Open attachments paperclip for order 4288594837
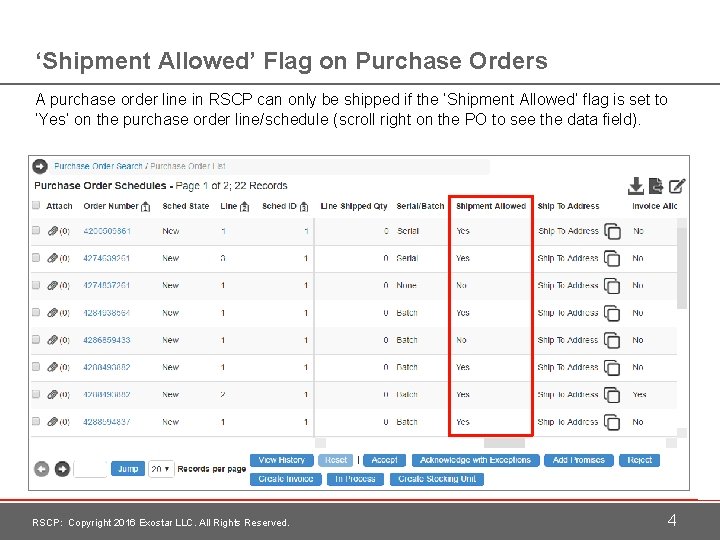The image size is (720, 540). pos(52,422)
